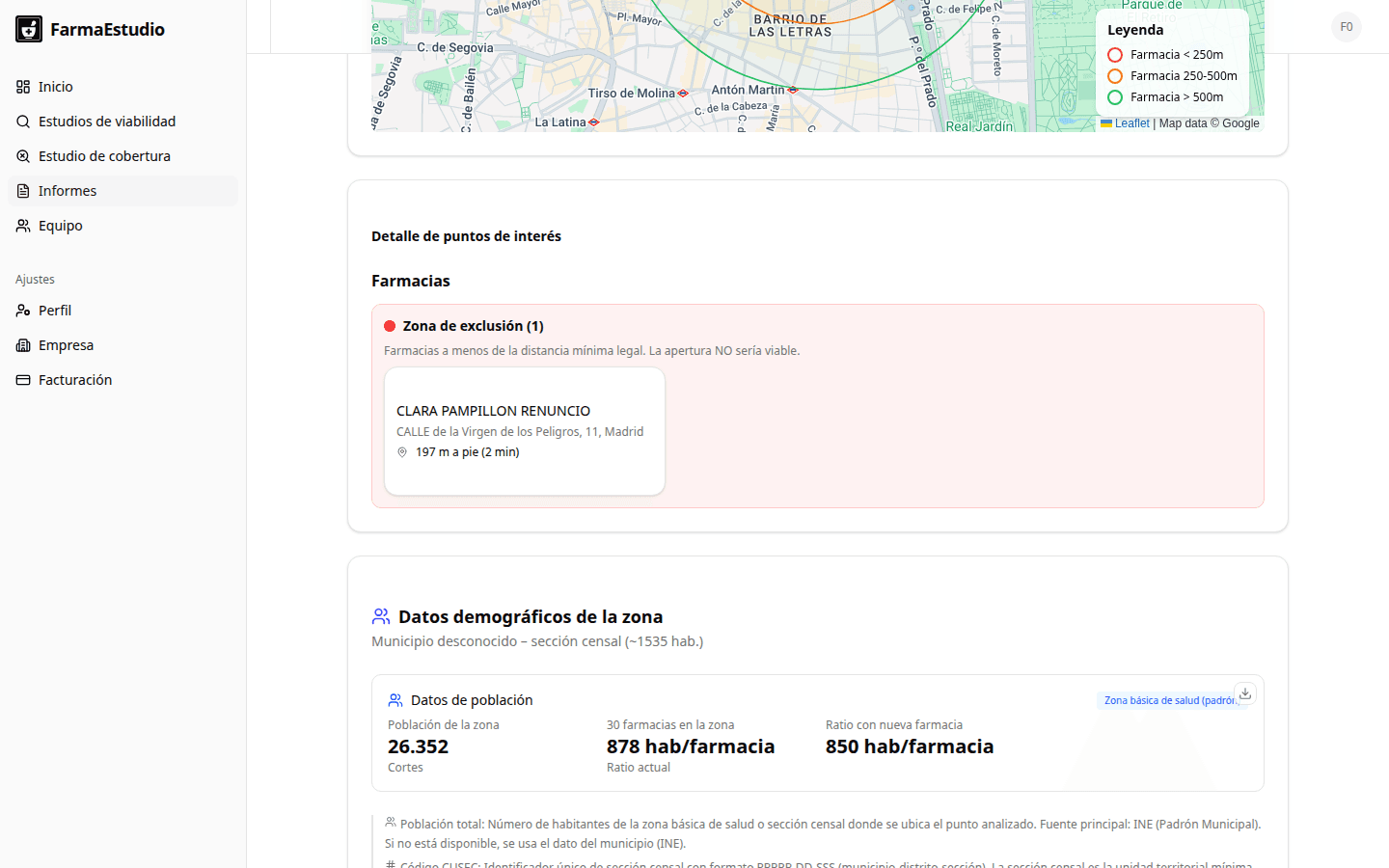Click the green Farmacia > 500m legend circle
This screenshot has width=1389, height=868.
point(1115,97)
